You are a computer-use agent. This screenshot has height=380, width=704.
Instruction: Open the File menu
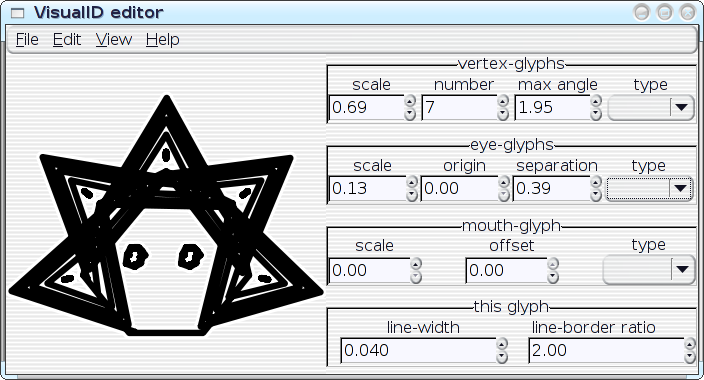click(x=27, y=40)
